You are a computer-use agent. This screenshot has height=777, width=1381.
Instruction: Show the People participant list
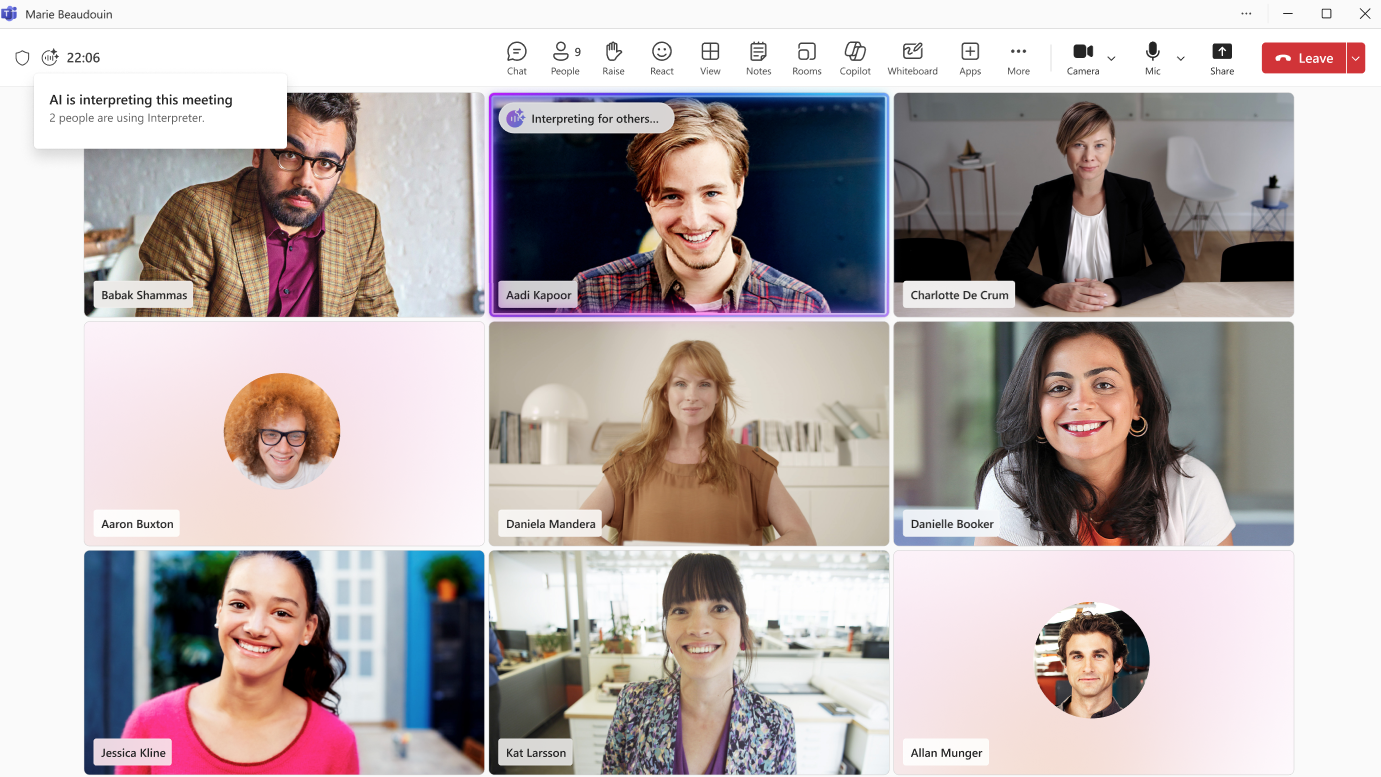[565, 58]
